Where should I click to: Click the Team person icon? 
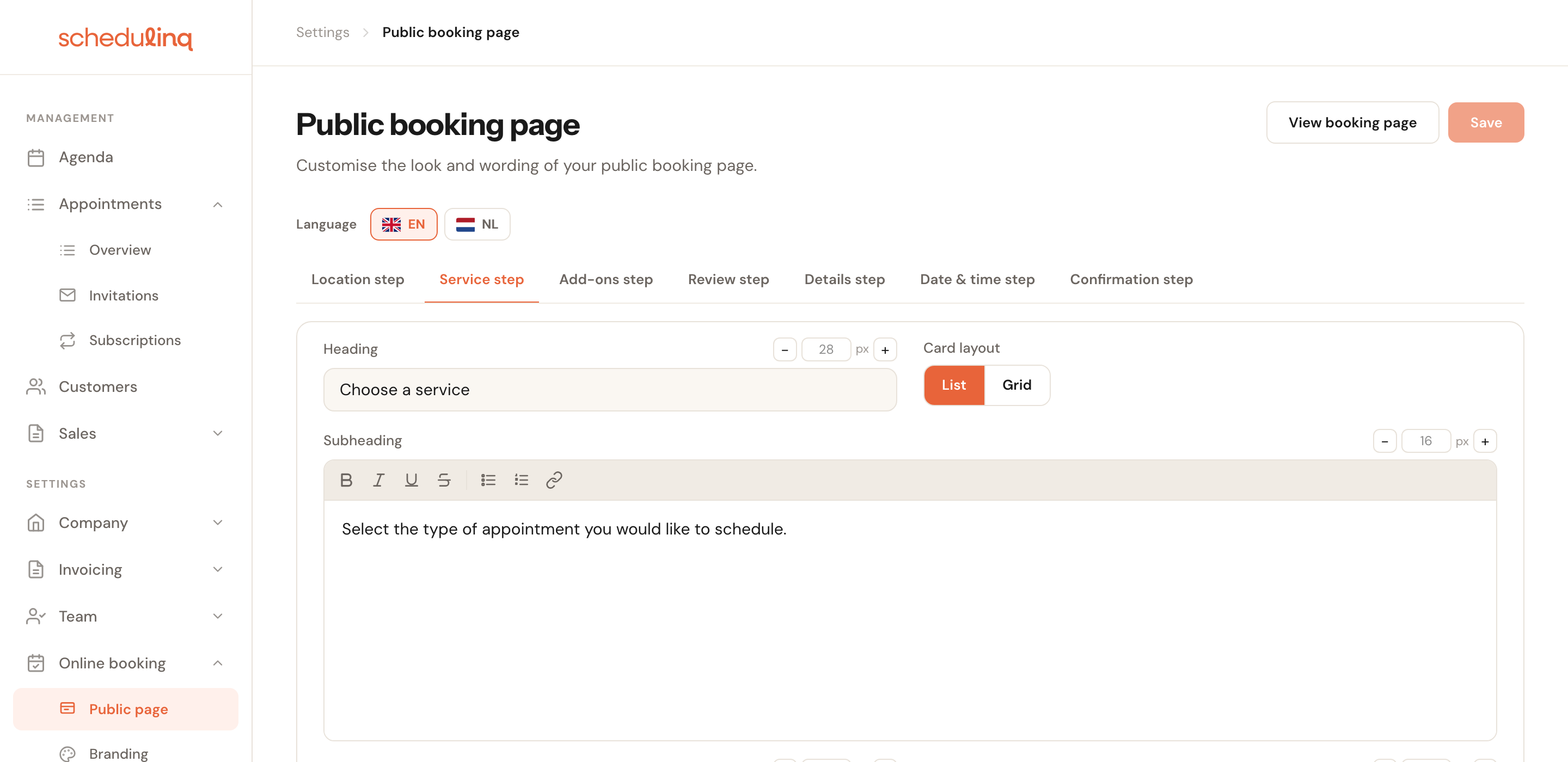coord(36,617)
